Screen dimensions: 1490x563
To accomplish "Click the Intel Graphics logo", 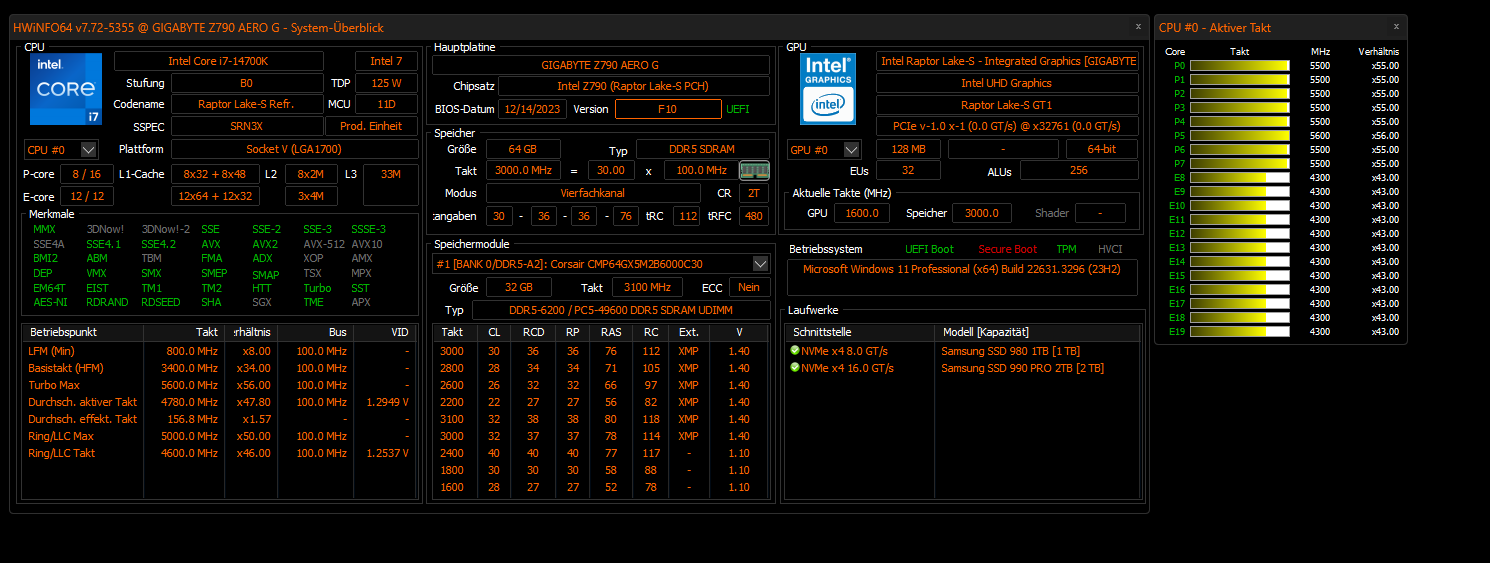I will point(828,89).
